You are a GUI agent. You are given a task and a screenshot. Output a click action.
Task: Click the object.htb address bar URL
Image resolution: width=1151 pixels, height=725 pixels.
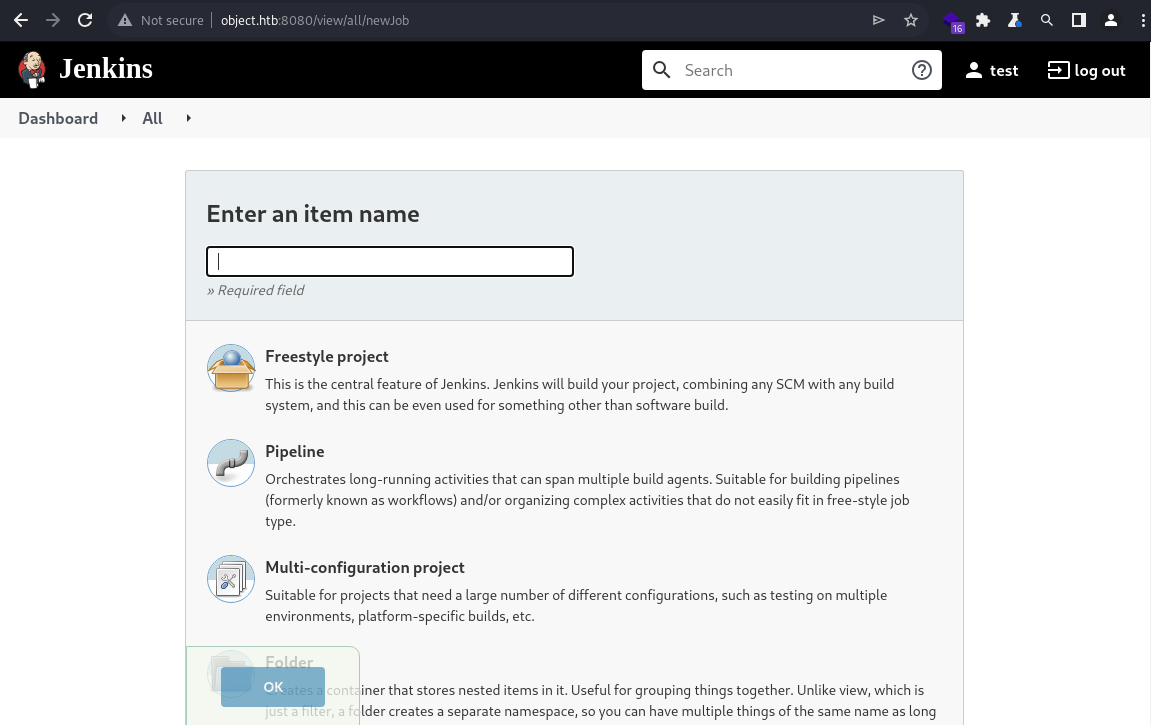tap(315, 21)
